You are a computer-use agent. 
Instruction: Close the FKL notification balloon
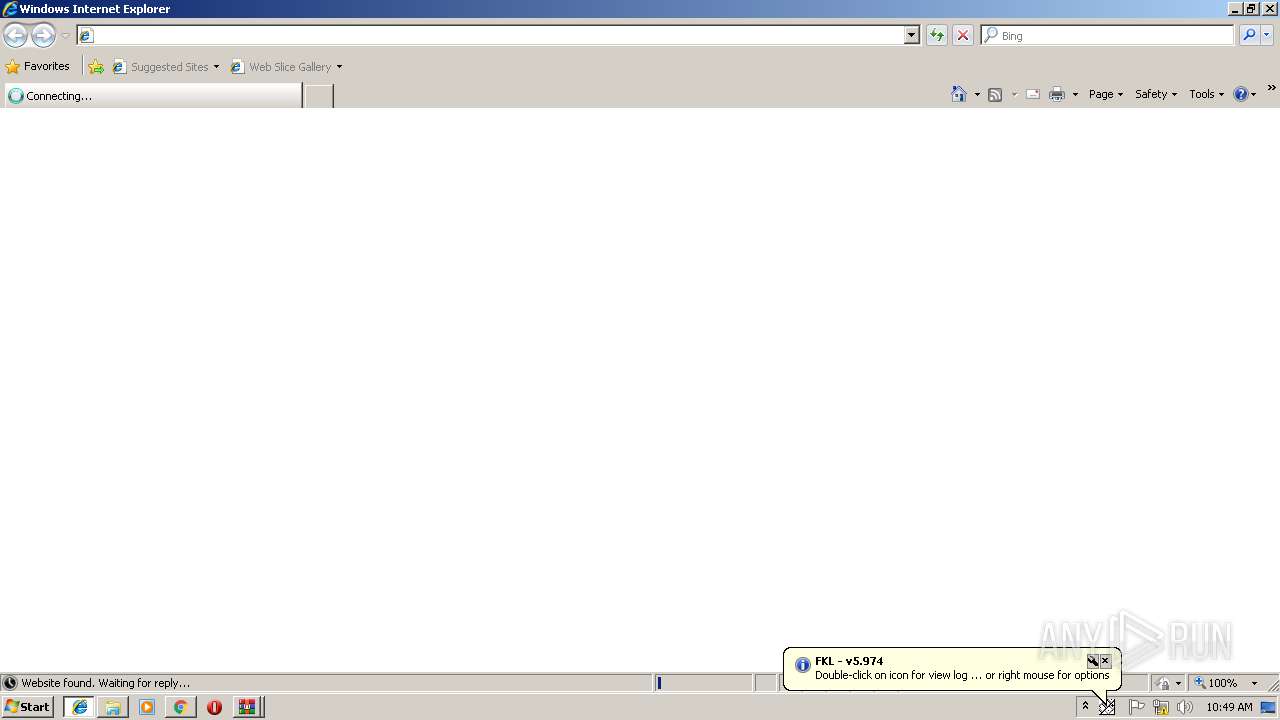point(1105,661)
